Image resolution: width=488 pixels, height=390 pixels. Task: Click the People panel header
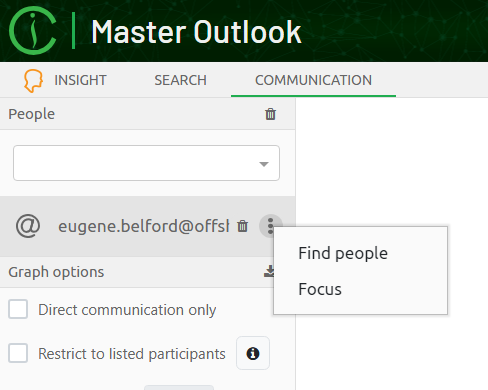(x=147, y=114)
